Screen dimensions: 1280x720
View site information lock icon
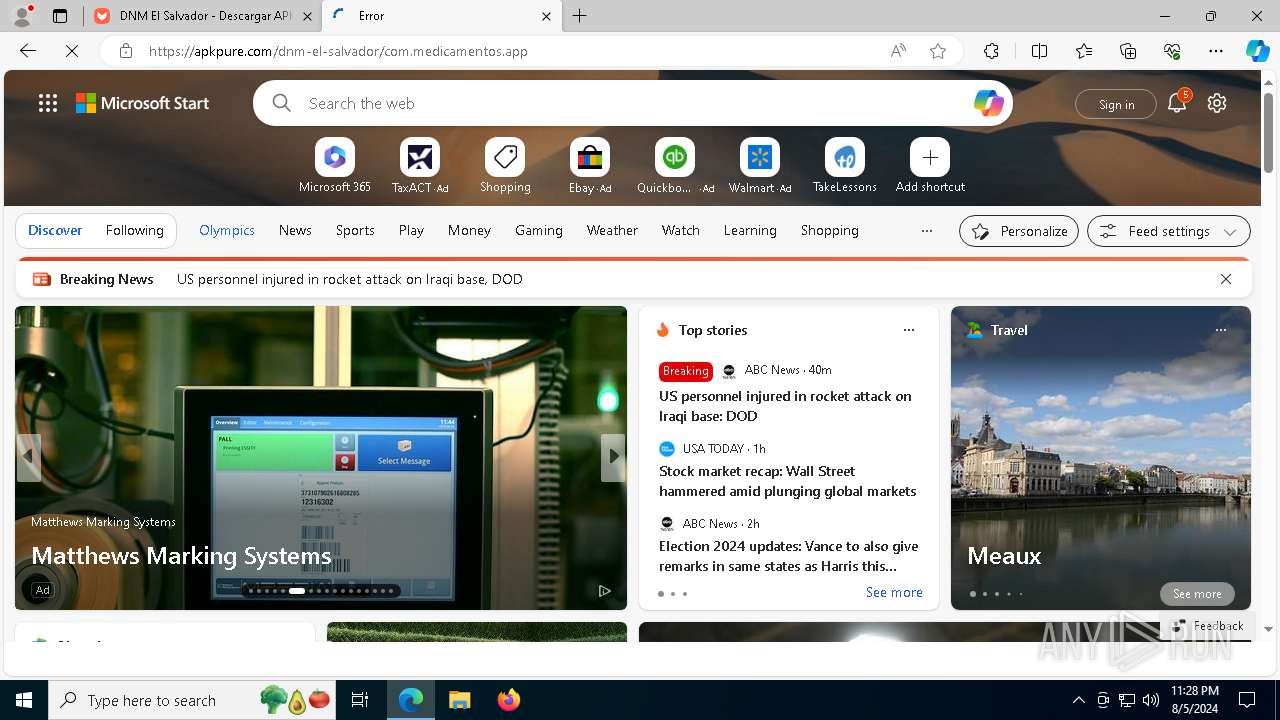click(125, 51)
